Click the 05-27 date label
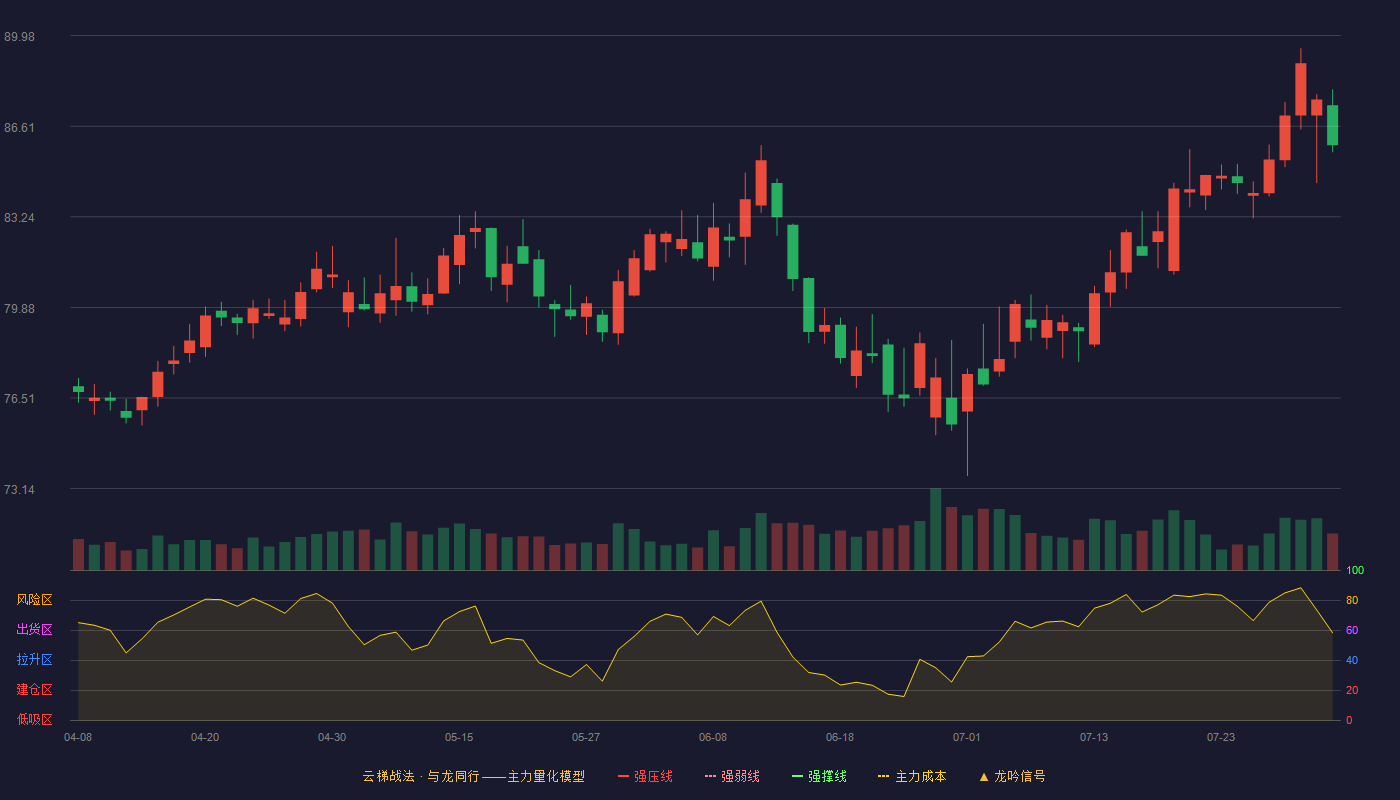1400x800 pixels. pos(586,737)
